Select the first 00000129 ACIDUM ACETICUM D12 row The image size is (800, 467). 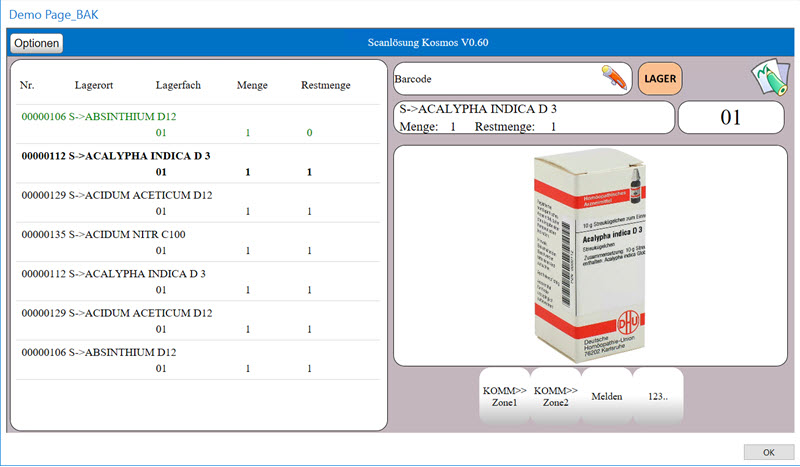[x=116, y=195]
